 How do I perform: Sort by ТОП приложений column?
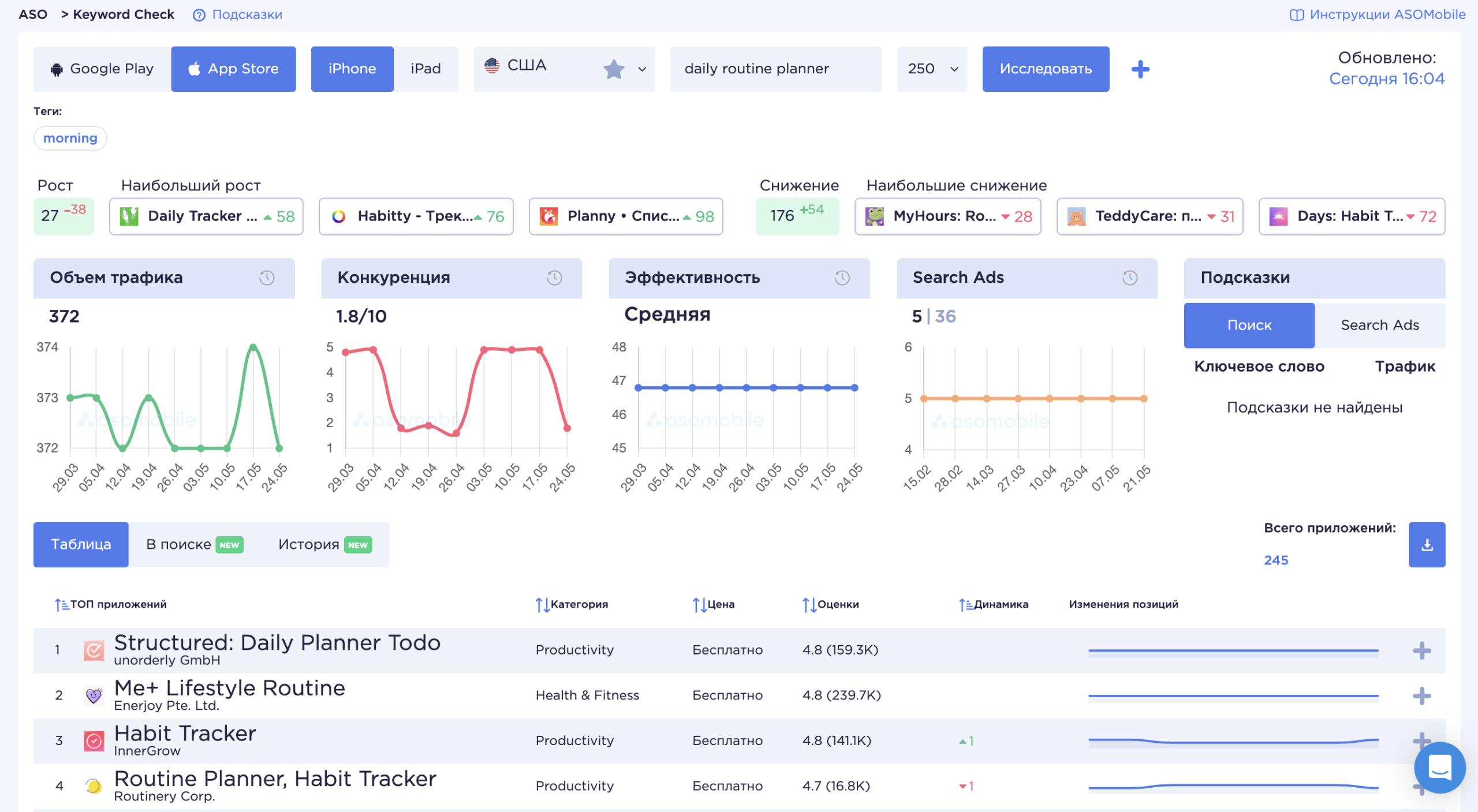pos(110,604)
